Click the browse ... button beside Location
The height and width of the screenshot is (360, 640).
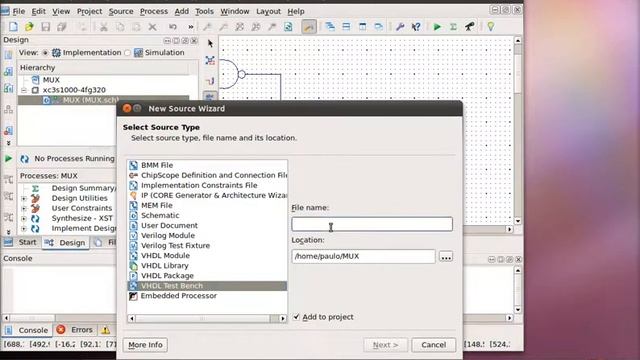click(x=446, y=257)
